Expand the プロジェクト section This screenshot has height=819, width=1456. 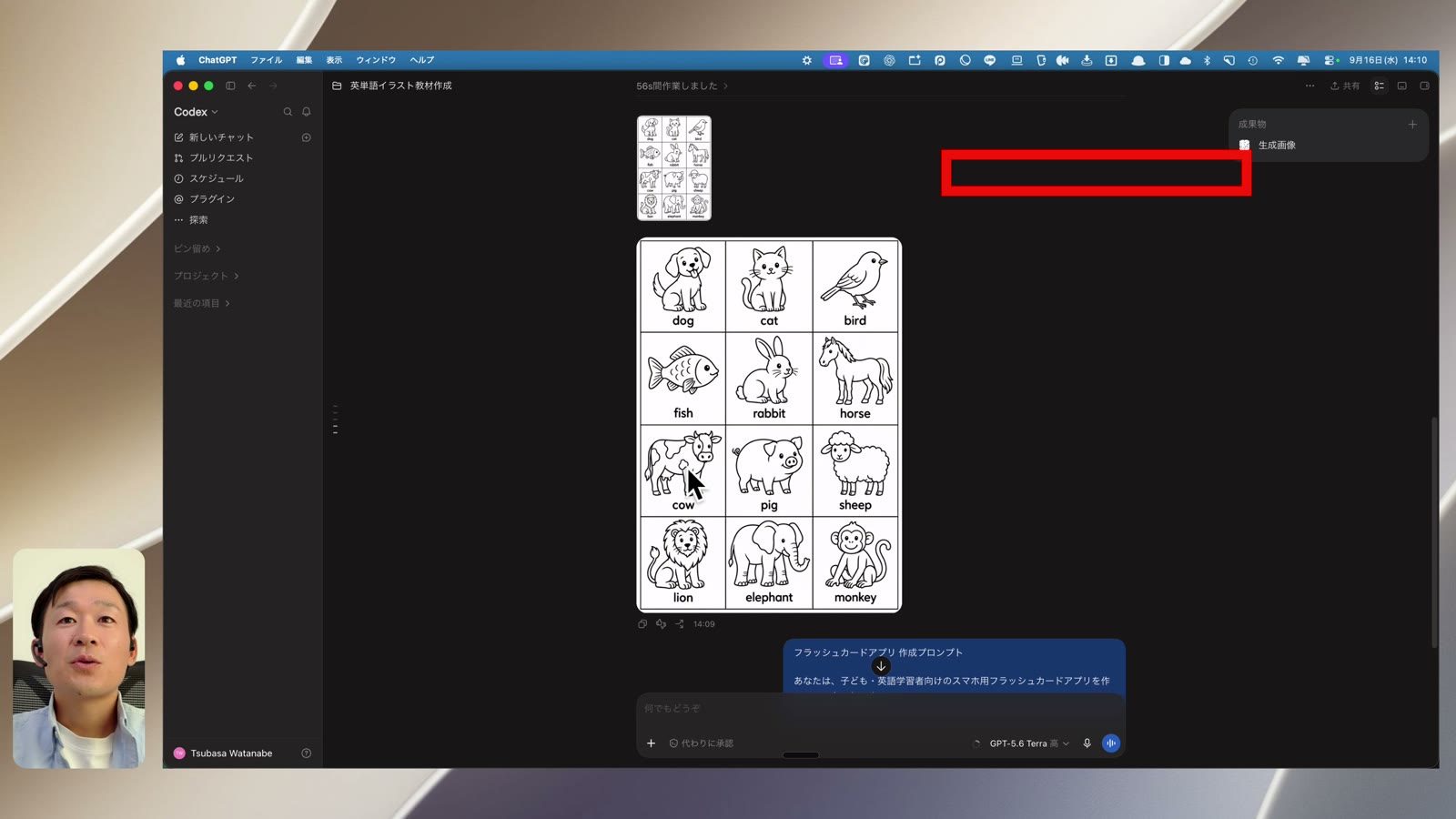pos(206,276)
